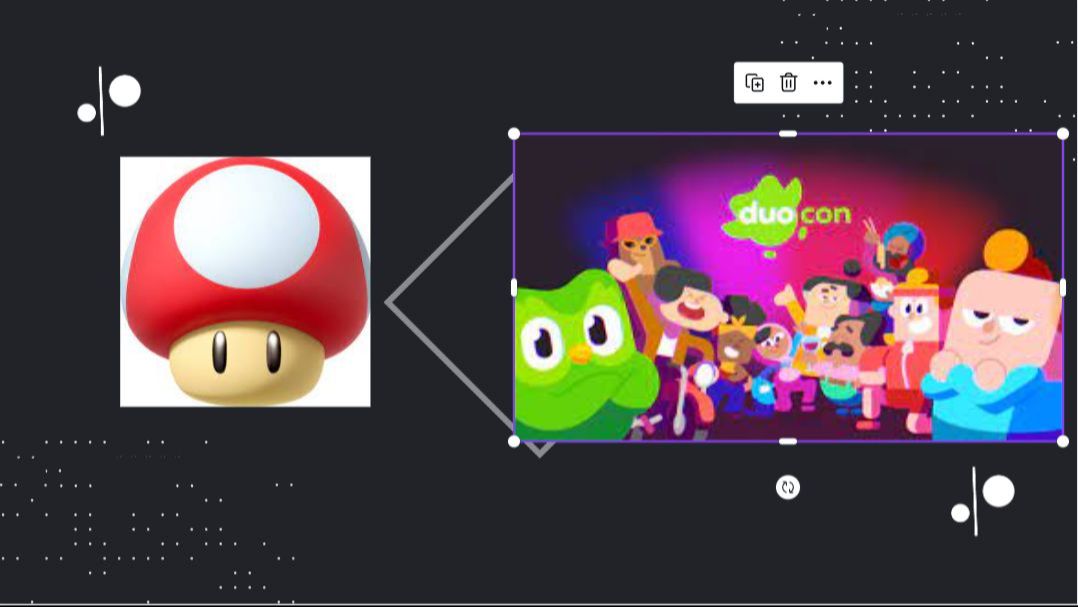1078x607 pixels.
Task: Open the more options ellipsis menu
Action: point(822,82)
